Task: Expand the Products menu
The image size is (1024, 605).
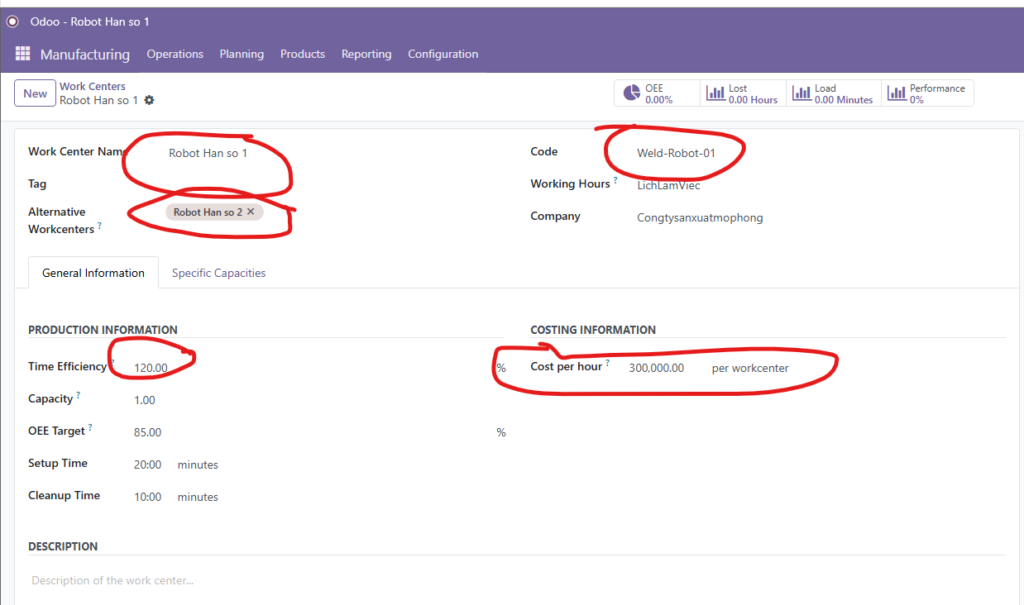Action: pos(302,54)
